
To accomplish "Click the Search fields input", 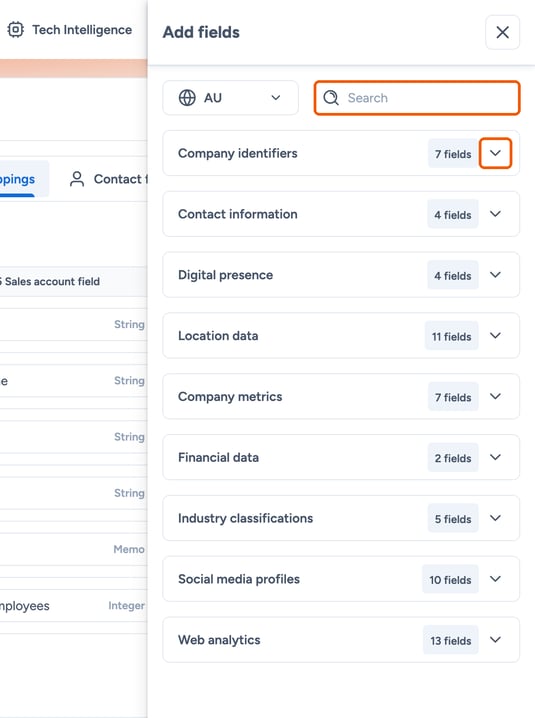I will (417, 98).
